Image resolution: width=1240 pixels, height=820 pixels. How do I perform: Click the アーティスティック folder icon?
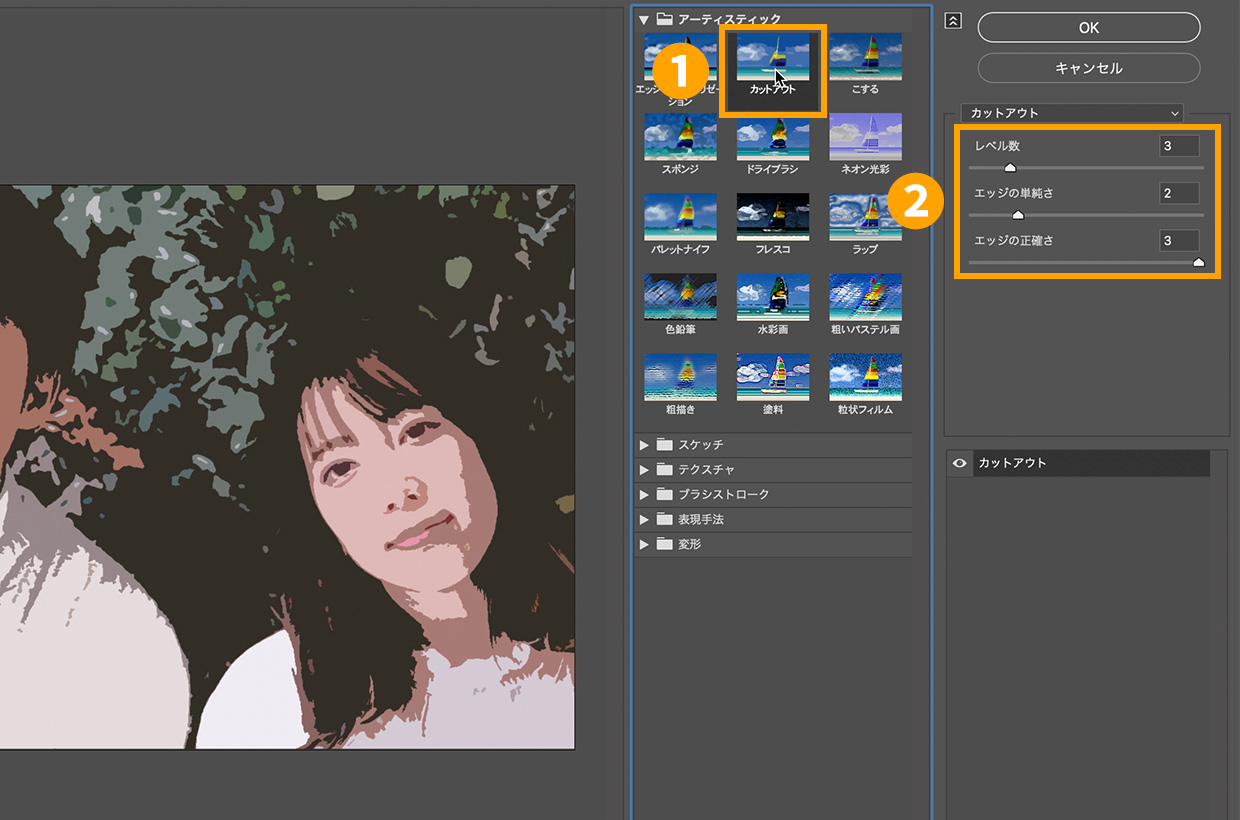tap(664, 19)
